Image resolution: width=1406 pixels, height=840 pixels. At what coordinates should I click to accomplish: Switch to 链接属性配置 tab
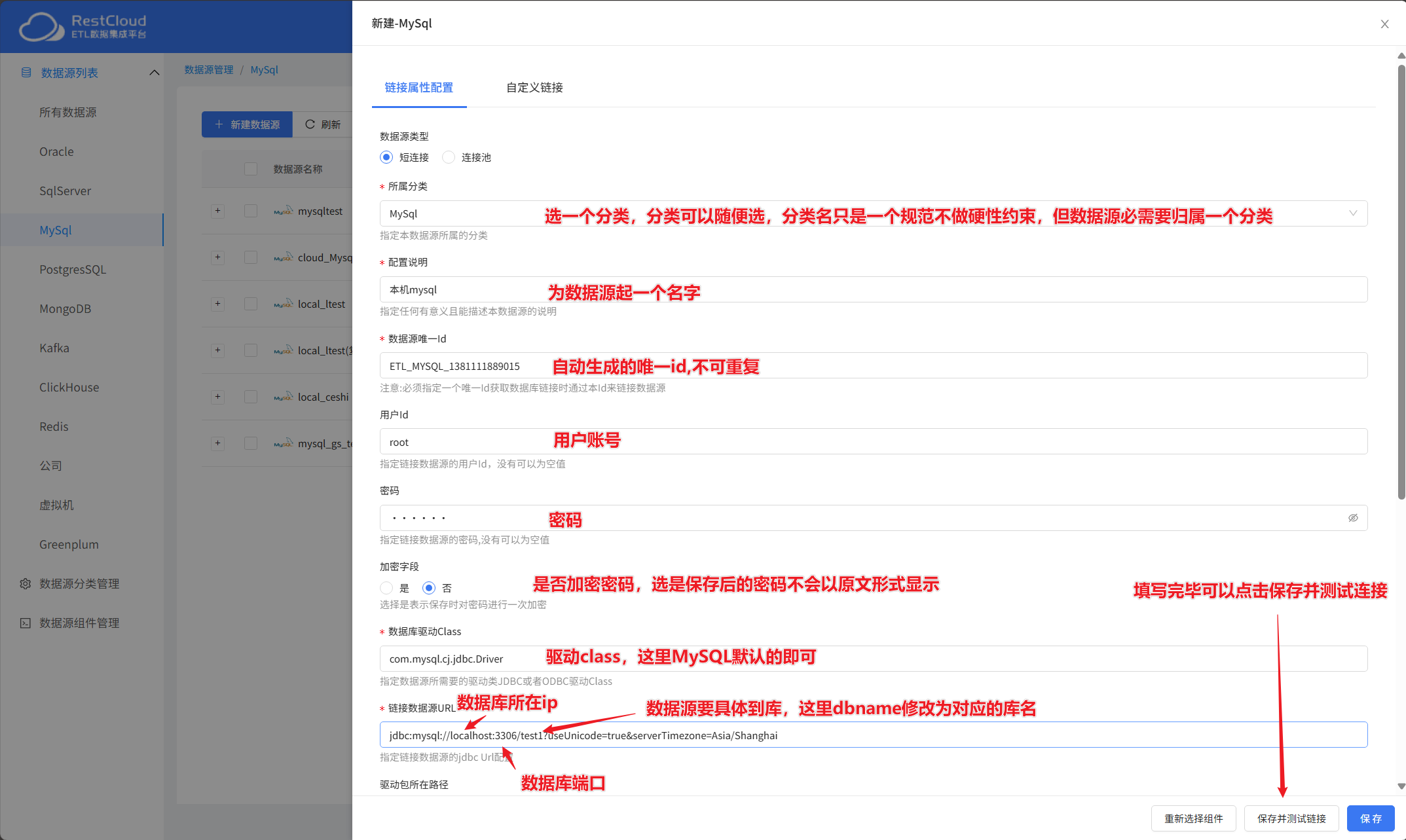tap(419, 88)
